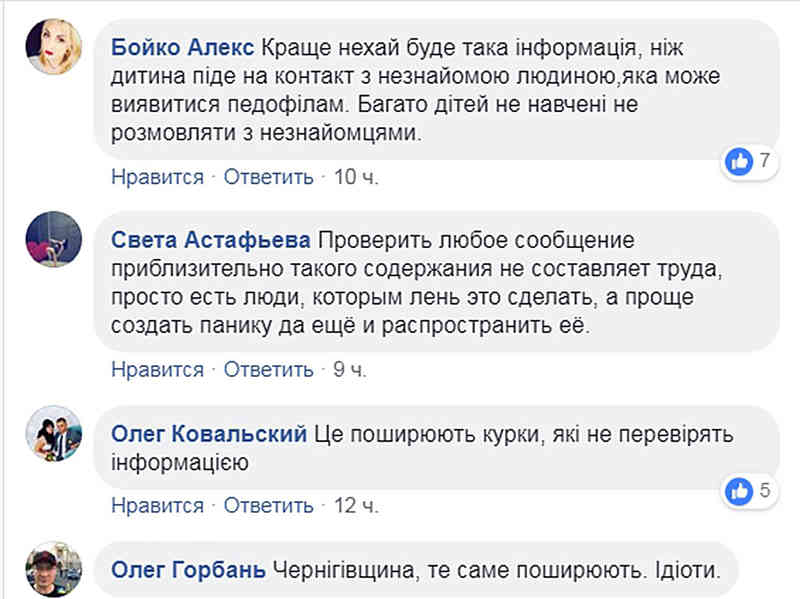The width and height of the screenshot is (800, 599).
Task: Open Олег Ковальский profile name link
Action: (210, 435)
